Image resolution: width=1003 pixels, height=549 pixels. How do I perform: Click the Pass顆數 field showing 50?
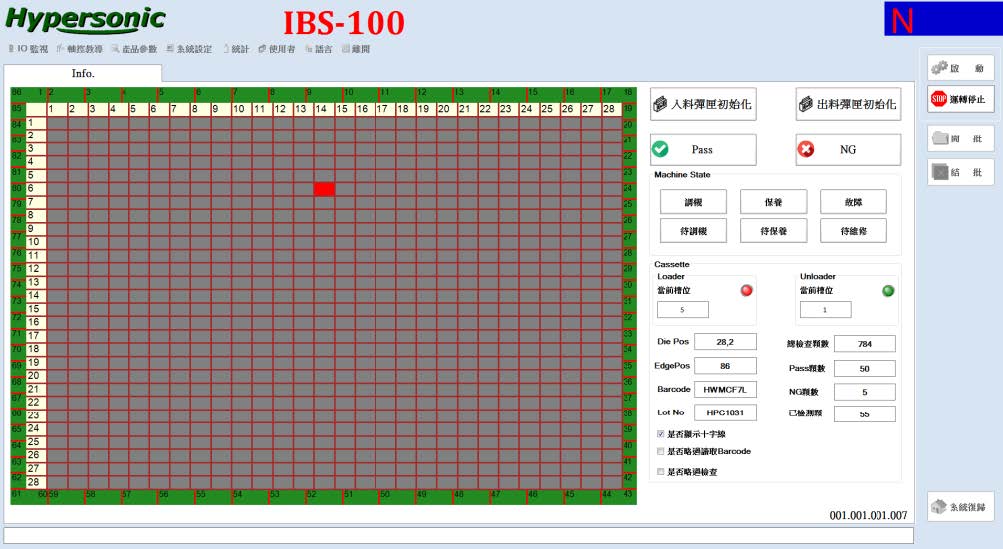[865, 369]
